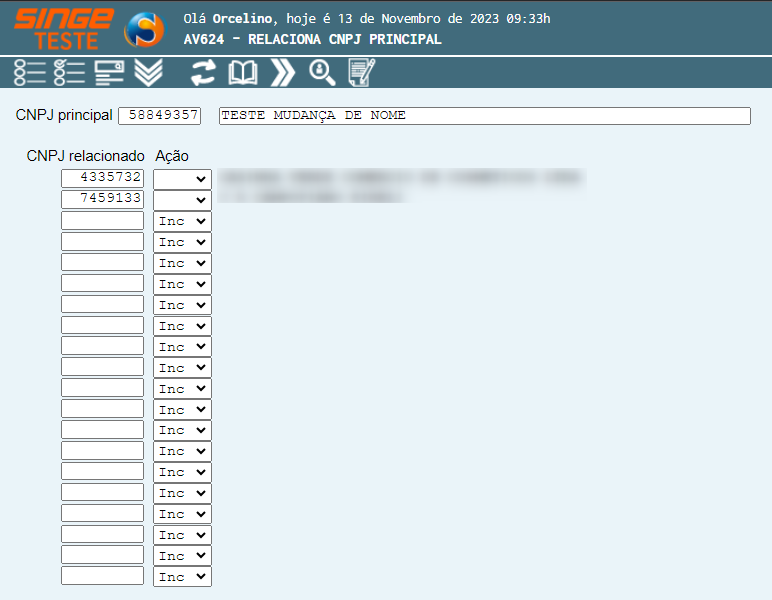The width and height of the screenshot is (772, 600).
Task: Click the double right-chevron advance icon
Action: [283, 72]
